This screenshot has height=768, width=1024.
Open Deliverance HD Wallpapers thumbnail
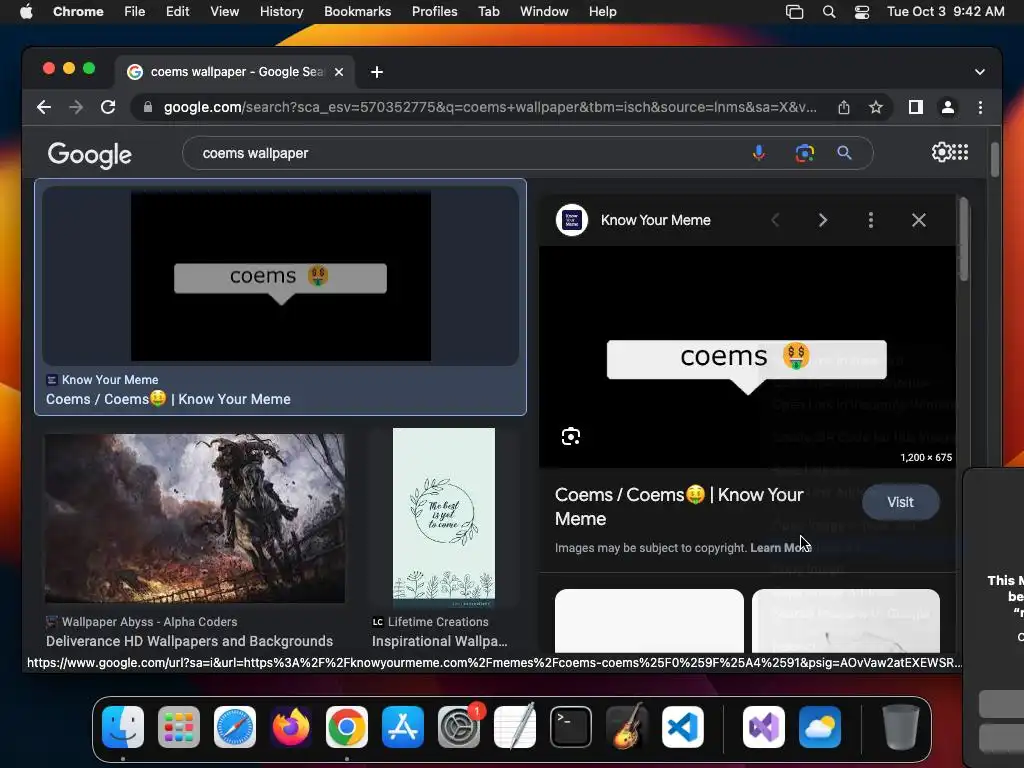pyautogui.click(x=195, y=519)
